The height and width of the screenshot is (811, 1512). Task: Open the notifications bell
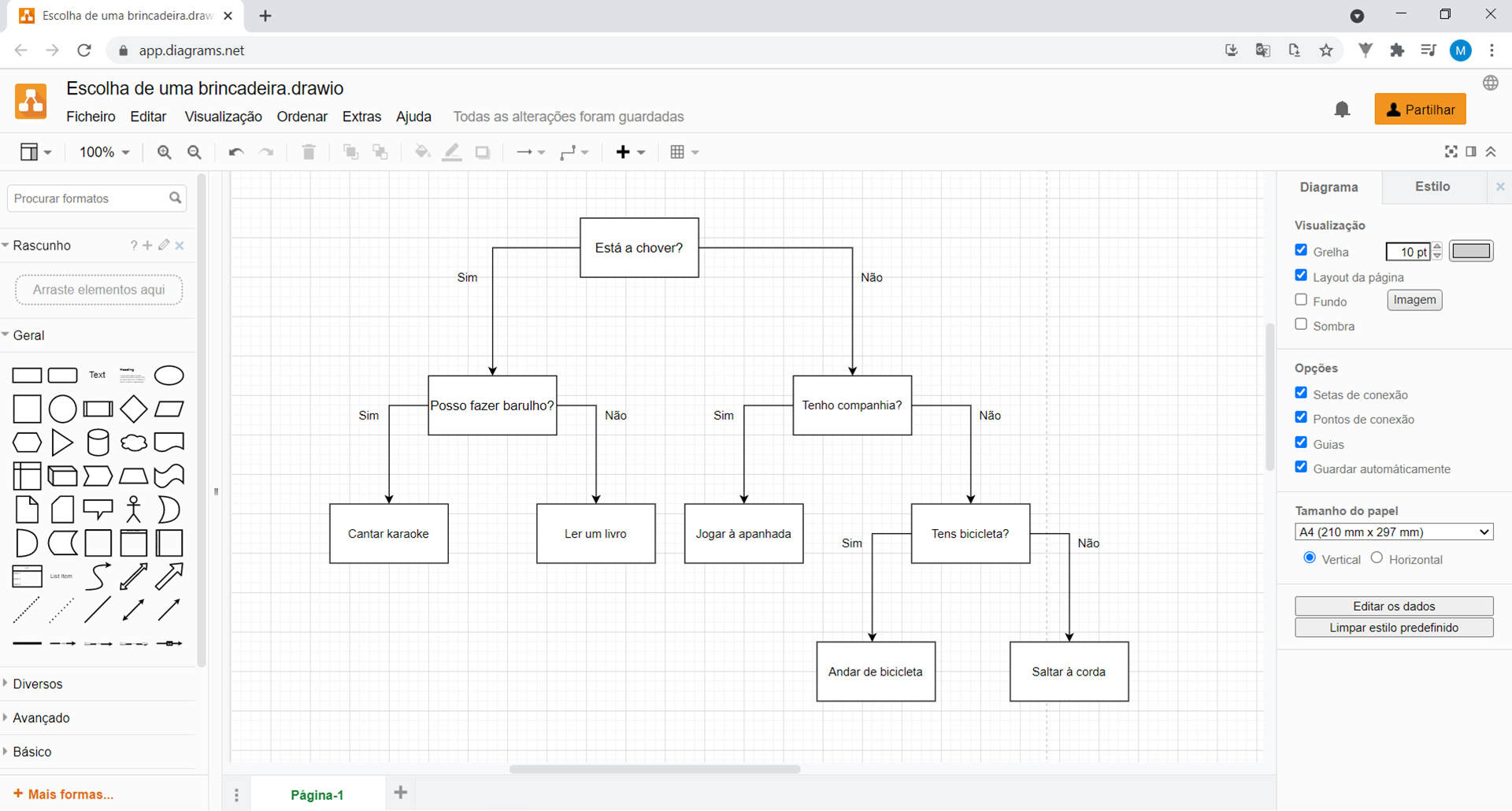click(1343, 109)
